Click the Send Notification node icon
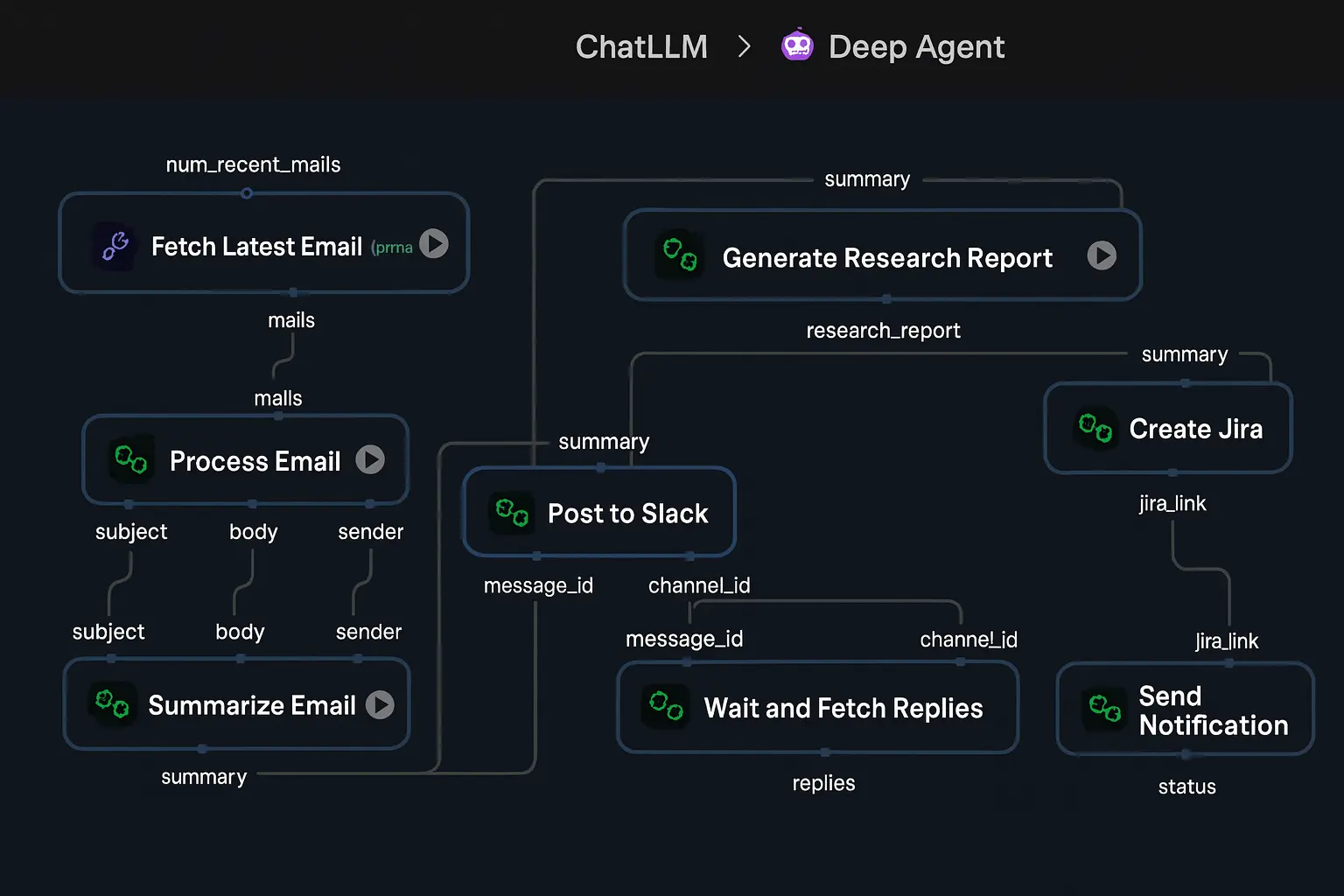 (x=1105, y=708)
